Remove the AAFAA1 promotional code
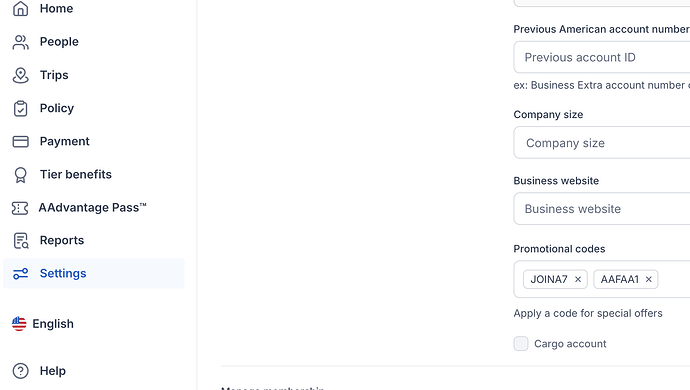 coord(648,279)
